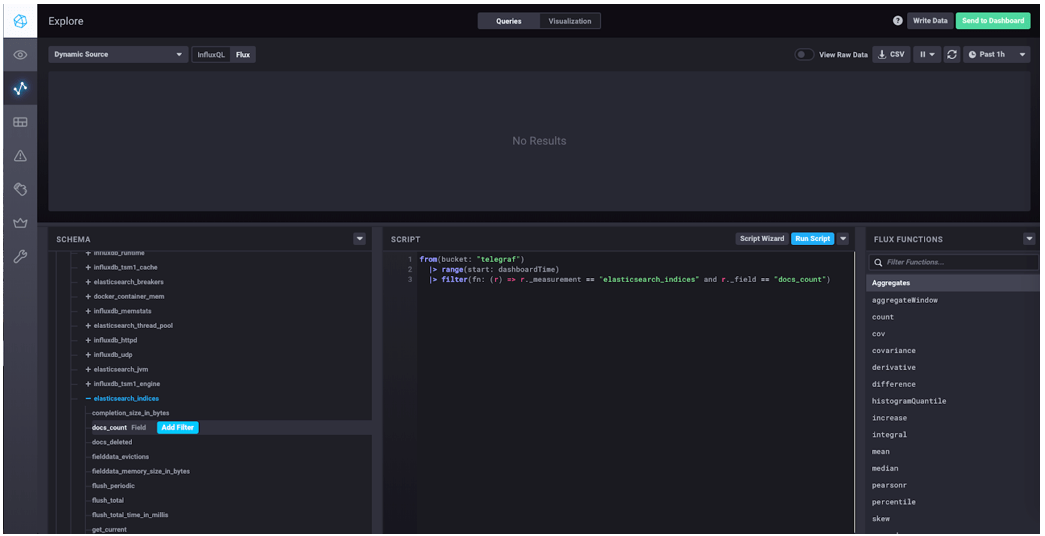This screenshot has height=536, width=1045.
Task: Select median function
Action: point(885,469)
